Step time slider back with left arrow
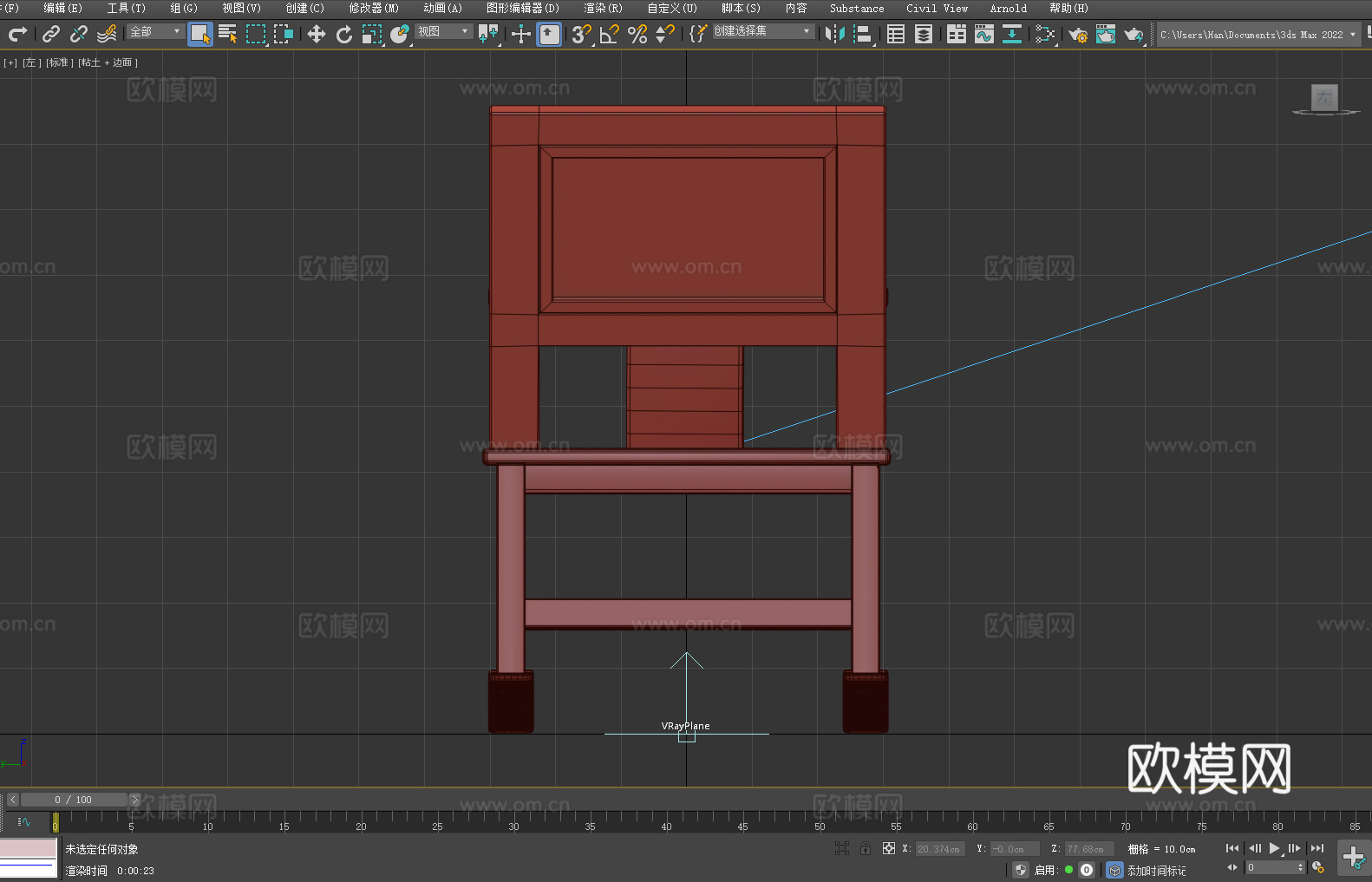1372x882 pixels. tap(13, 800)
